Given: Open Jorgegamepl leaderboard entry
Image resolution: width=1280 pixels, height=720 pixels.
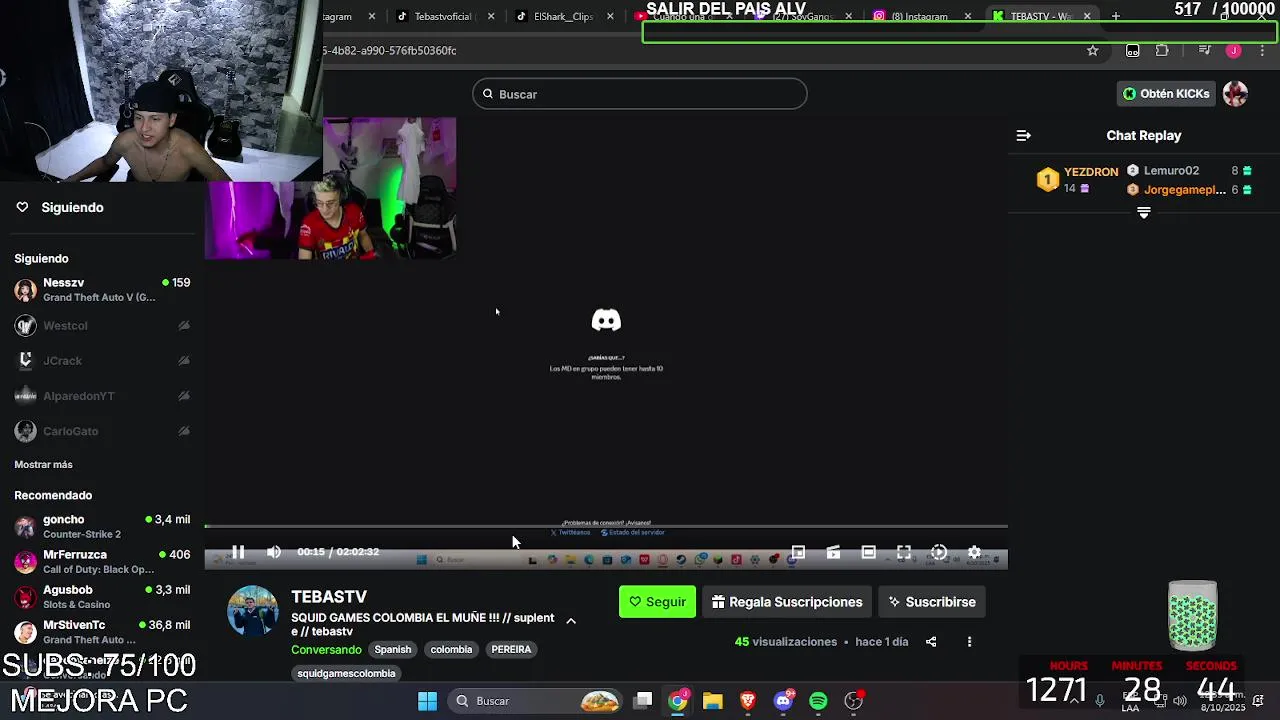Looking at the screenshot, I should click(x=1190, y=190).
